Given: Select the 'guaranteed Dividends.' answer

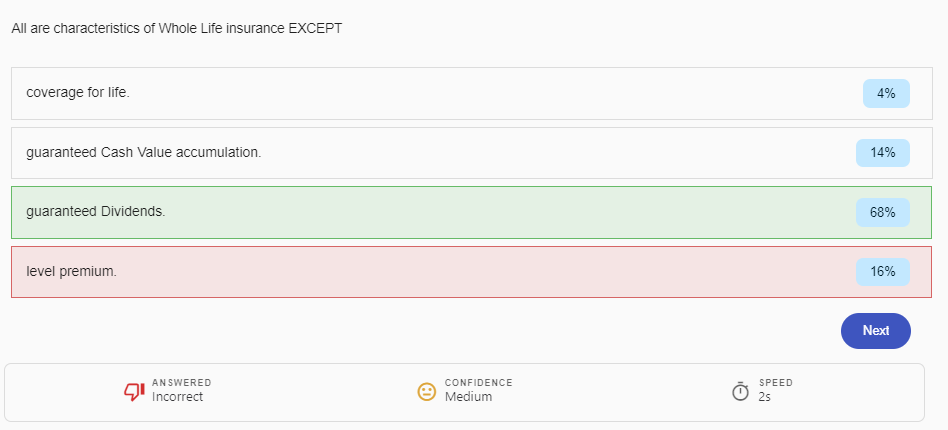Looking at the screenshot, I should click(x=96, y=212).
